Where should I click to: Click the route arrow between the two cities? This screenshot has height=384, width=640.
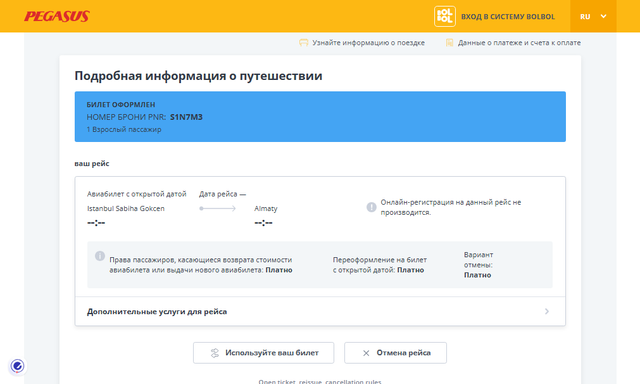tap(218, 209)
